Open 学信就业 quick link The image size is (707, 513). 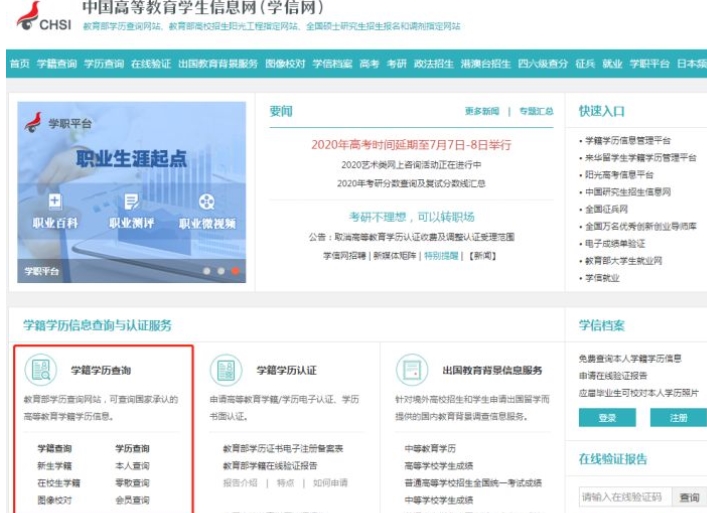(602, 278)
